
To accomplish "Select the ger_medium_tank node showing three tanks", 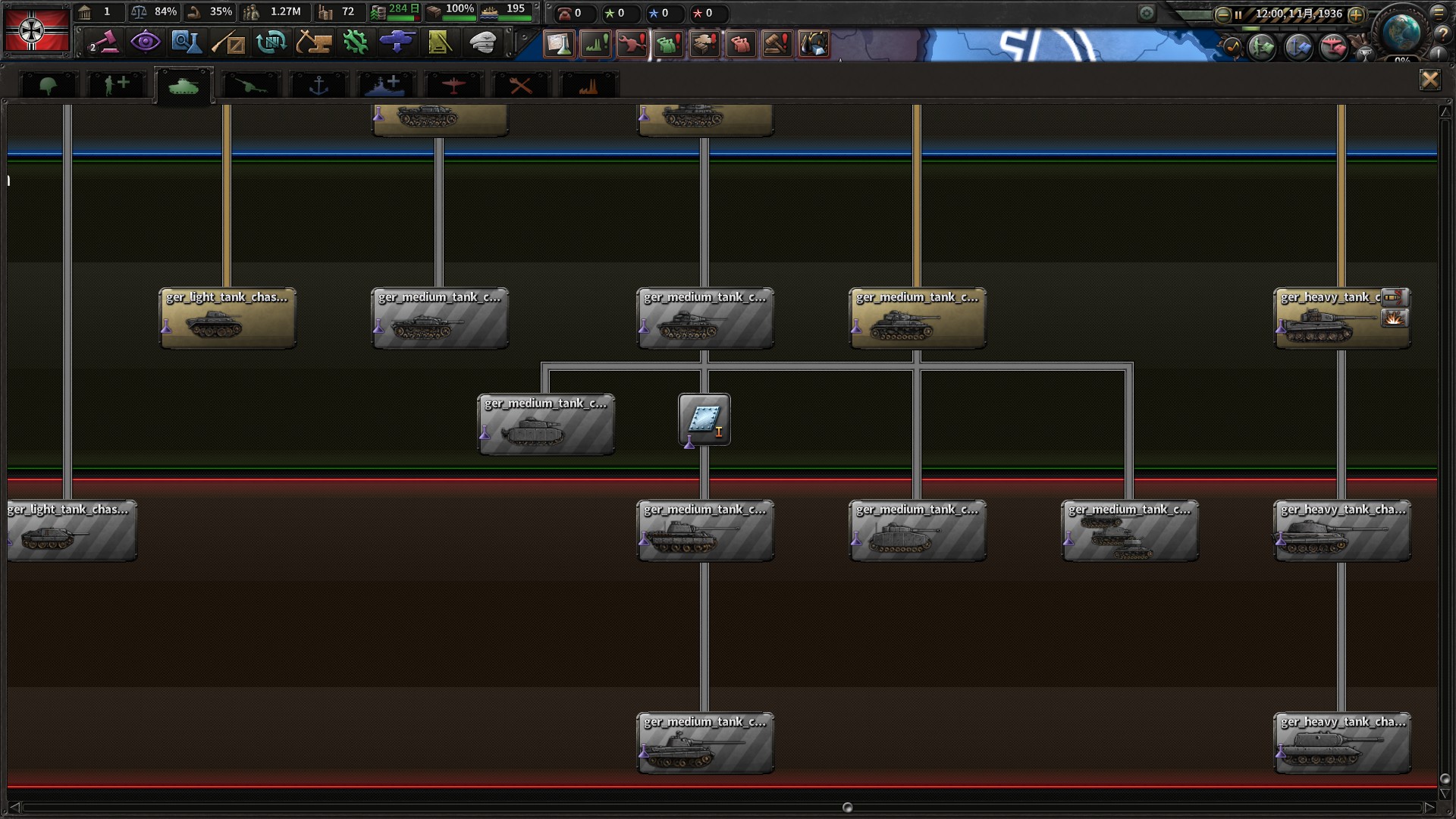I will coord(1130,531).
